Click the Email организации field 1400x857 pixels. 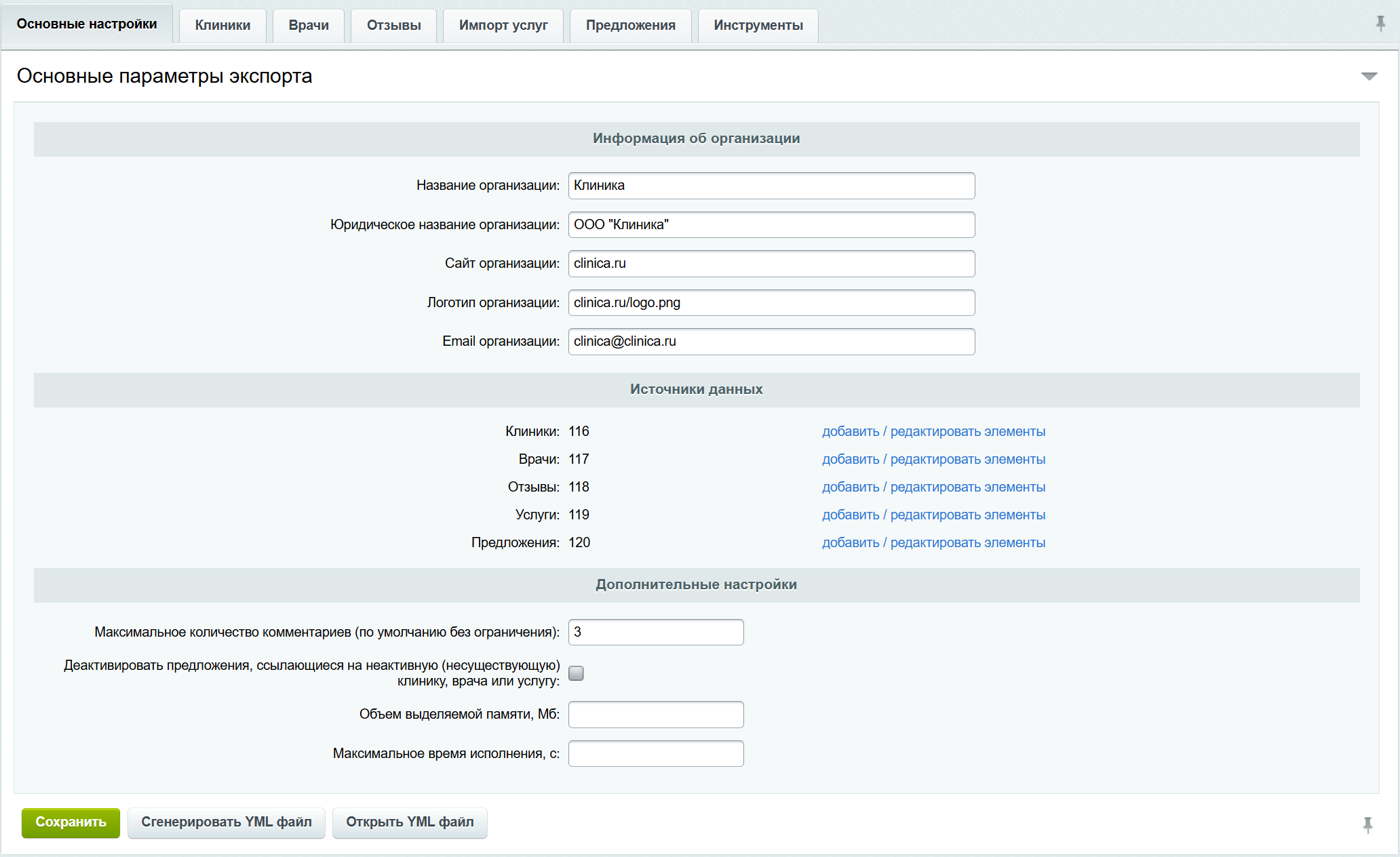[771, 342]
